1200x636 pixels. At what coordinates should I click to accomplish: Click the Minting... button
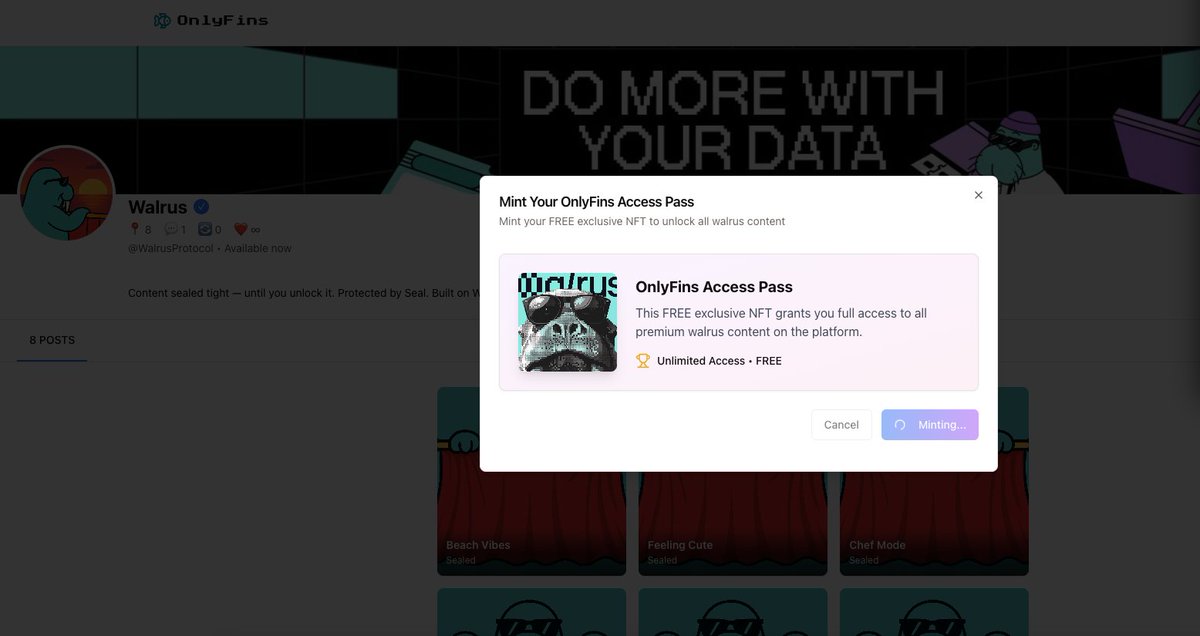[x=930, y=425]
